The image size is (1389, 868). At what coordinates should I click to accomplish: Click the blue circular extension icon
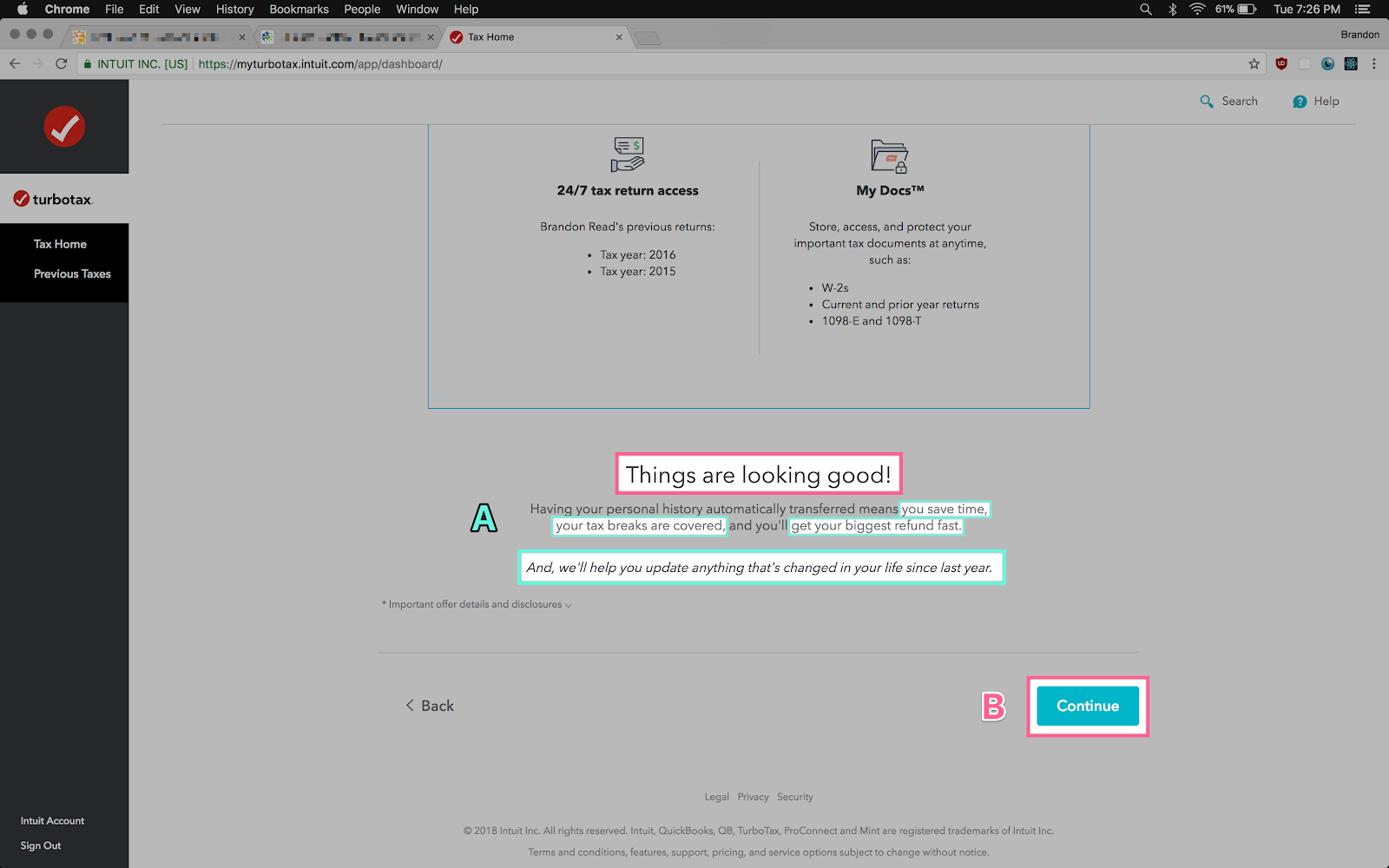click(x=1327, y=64)
